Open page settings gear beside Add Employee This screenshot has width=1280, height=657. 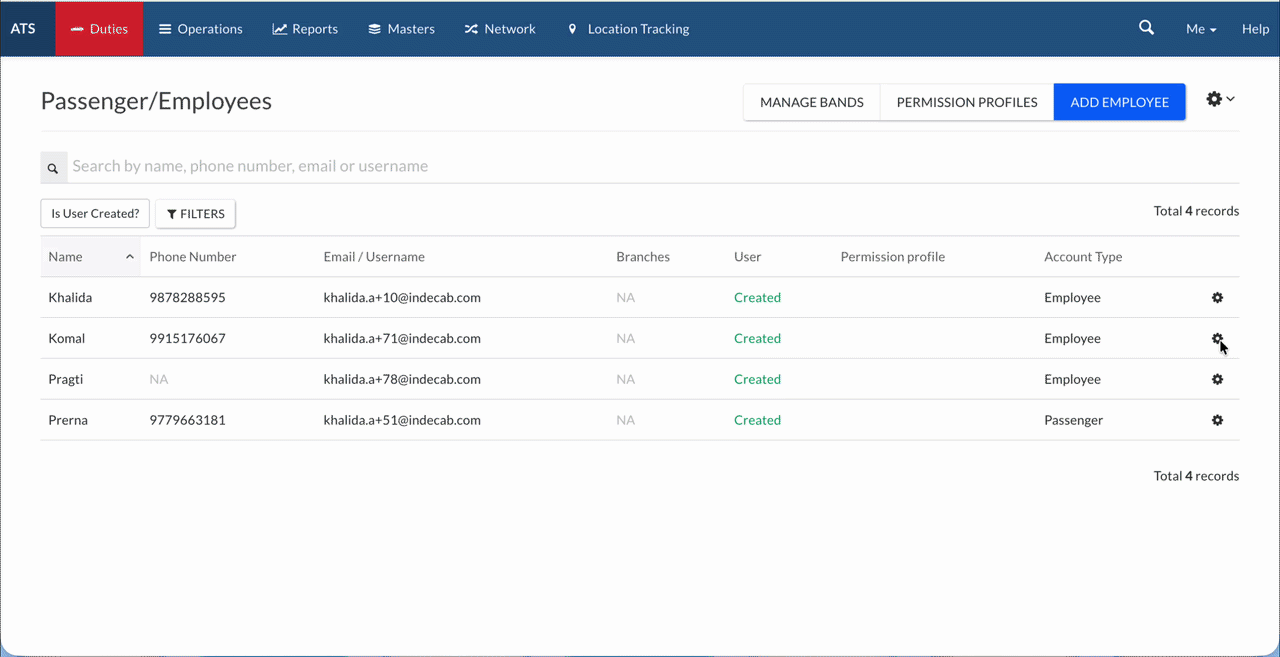click(x=1220, y=99)
